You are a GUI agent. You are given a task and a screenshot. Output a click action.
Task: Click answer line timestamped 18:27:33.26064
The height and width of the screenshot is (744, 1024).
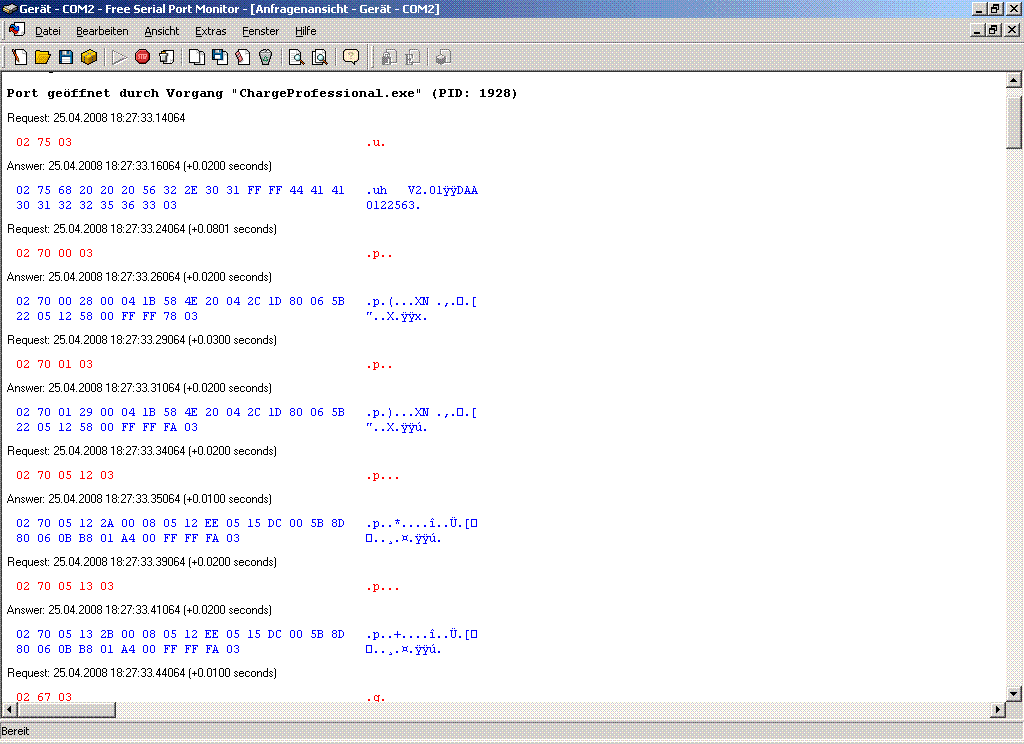[139, 277]
